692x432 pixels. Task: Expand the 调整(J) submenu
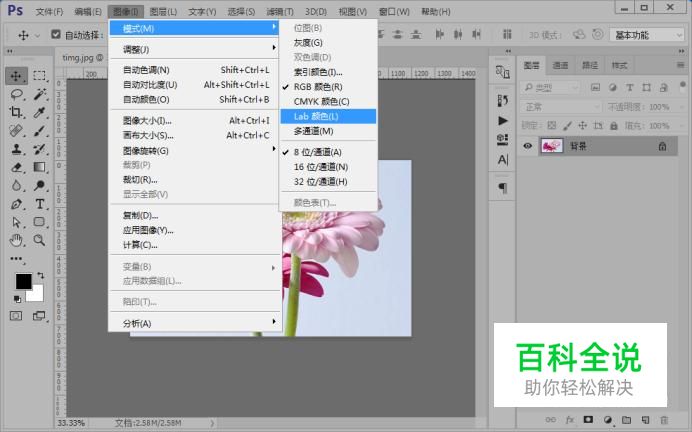coord(196,49)
